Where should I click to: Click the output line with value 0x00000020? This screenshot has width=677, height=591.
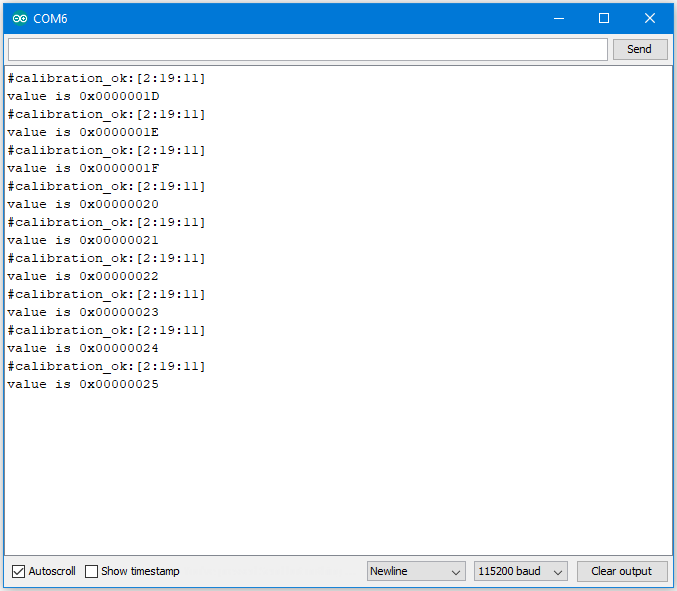[x=83, y=204]
